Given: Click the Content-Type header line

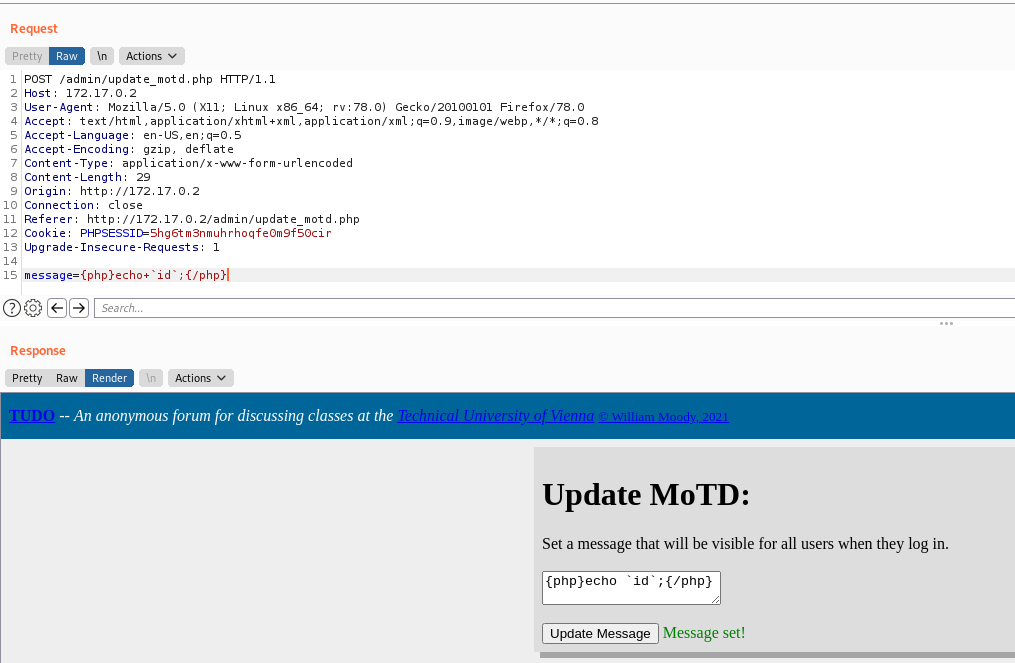Looking at the screenshot, I should coord(188,163).
